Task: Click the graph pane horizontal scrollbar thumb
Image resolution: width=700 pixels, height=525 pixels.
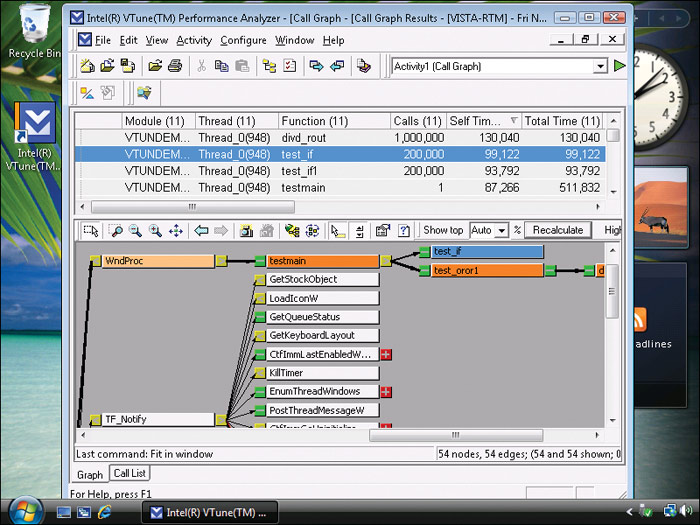Action: click(x=456, y=435)
